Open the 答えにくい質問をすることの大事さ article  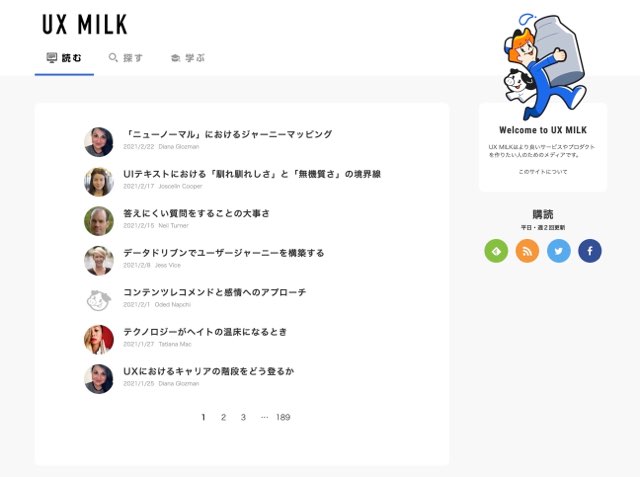196,213
